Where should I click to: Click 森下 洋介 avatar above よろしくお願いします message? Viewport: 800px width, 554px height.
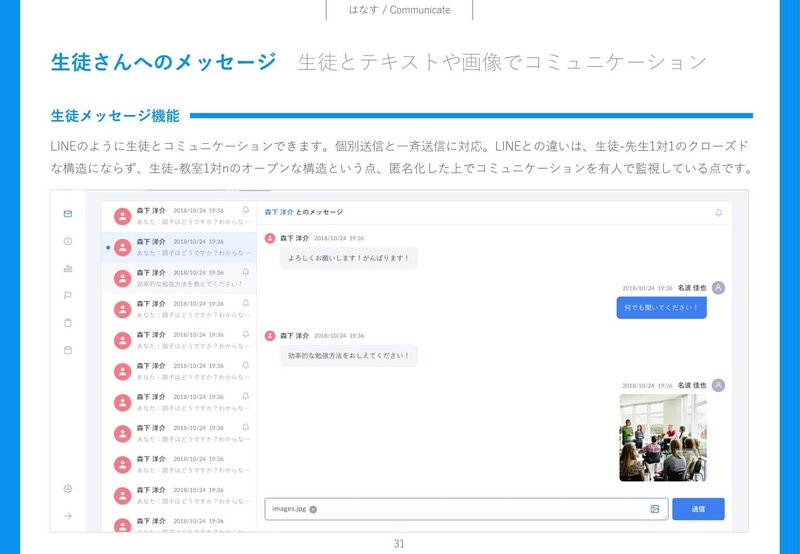(x=270, y=238)
